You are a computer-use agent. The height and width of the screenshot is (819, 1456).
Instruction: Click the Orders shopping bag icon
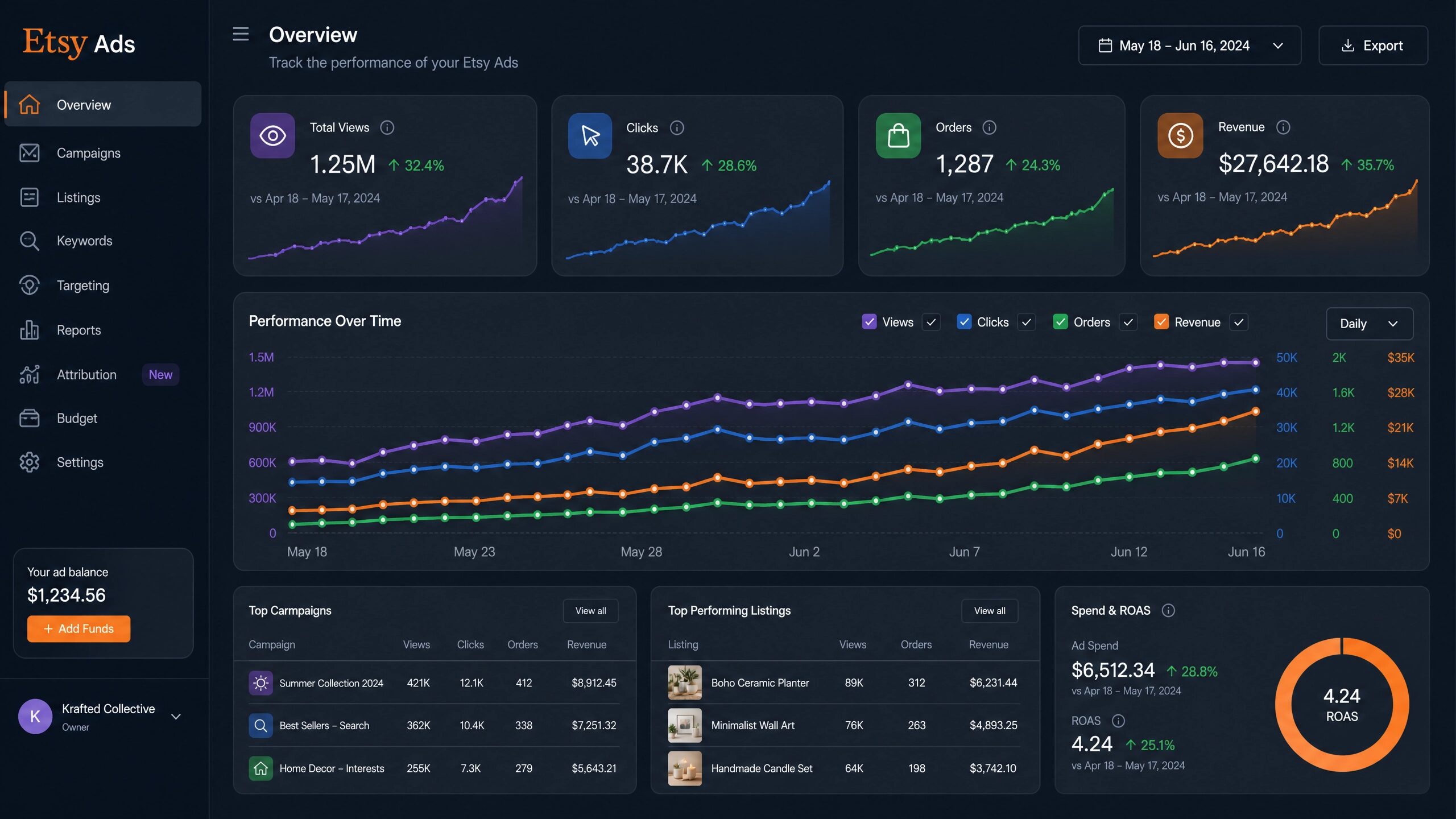pyautogui.click(x=898, y=135)
